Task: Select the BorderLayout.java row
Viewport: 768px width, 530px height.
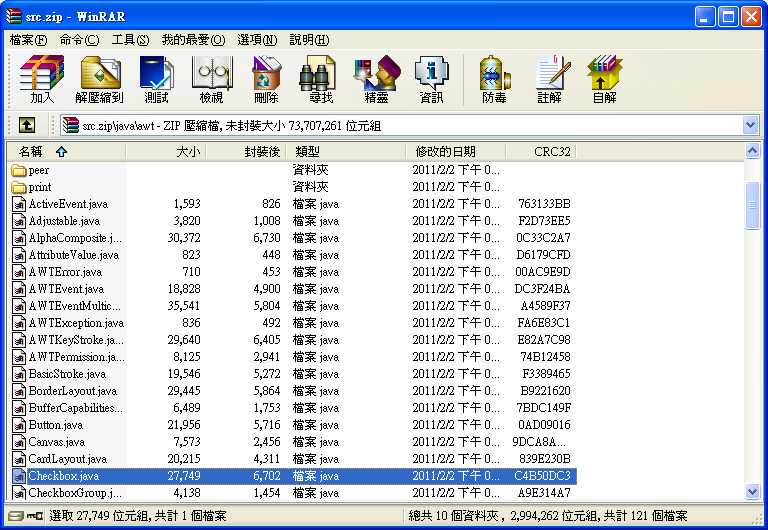Action: (292, 391)
